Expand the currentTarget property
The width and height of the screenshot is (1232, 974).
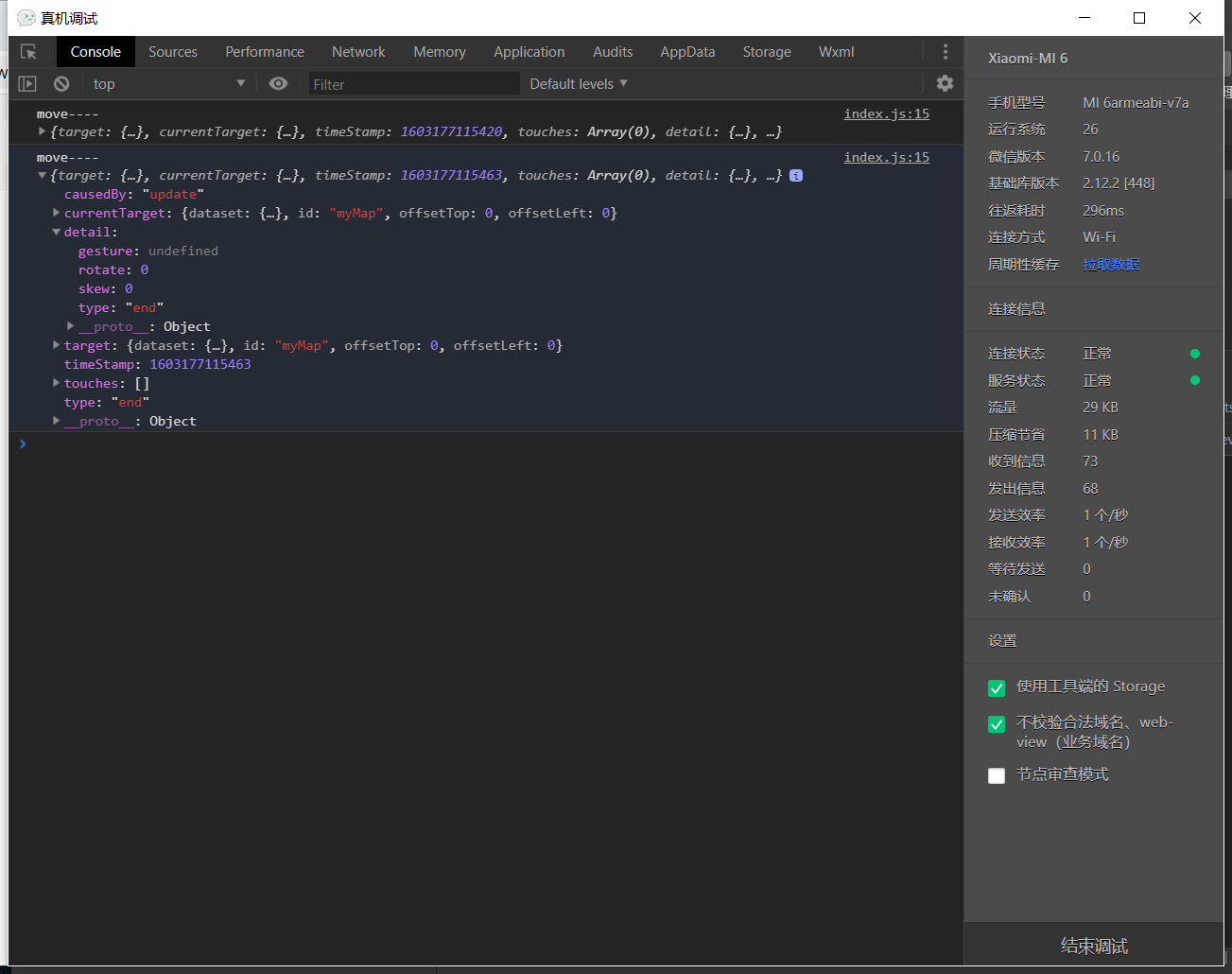click(56, 213)
